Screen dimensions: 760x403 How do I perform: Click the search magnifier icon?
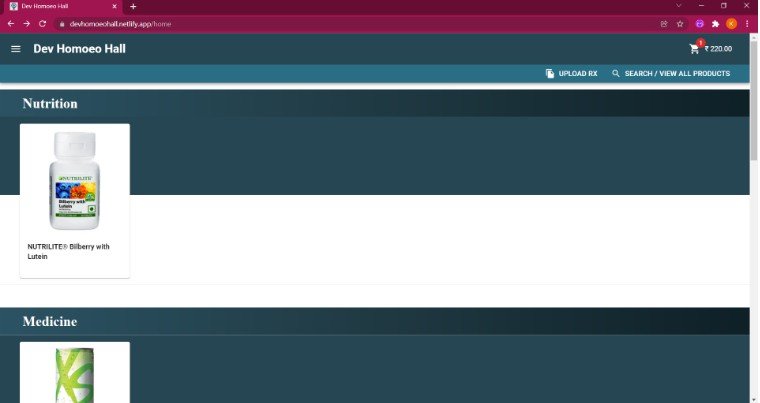pos(616,73)
